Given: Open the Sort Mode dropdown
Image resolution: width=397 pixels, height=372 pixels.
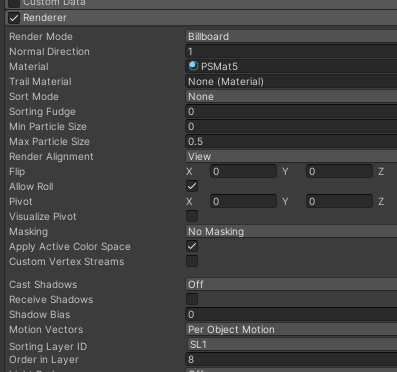Looking at the screenshot, I should coord(291,96).
